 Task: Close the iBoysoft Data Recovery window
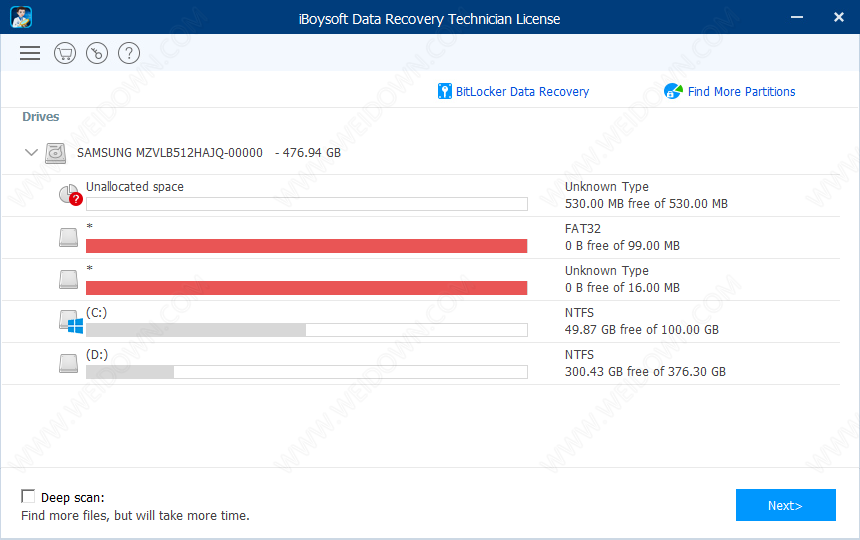click(839, 18)
